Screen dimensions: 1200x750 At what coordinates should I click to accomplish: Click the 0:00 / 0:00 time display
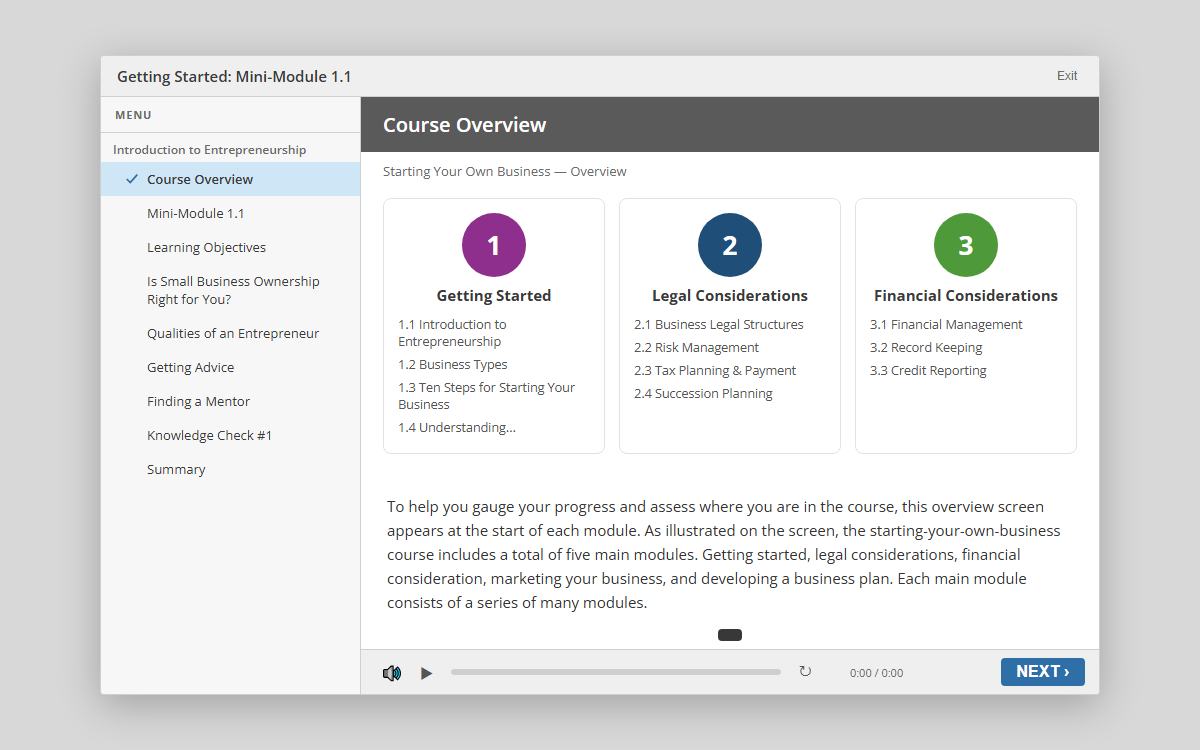tap(876, 673)
